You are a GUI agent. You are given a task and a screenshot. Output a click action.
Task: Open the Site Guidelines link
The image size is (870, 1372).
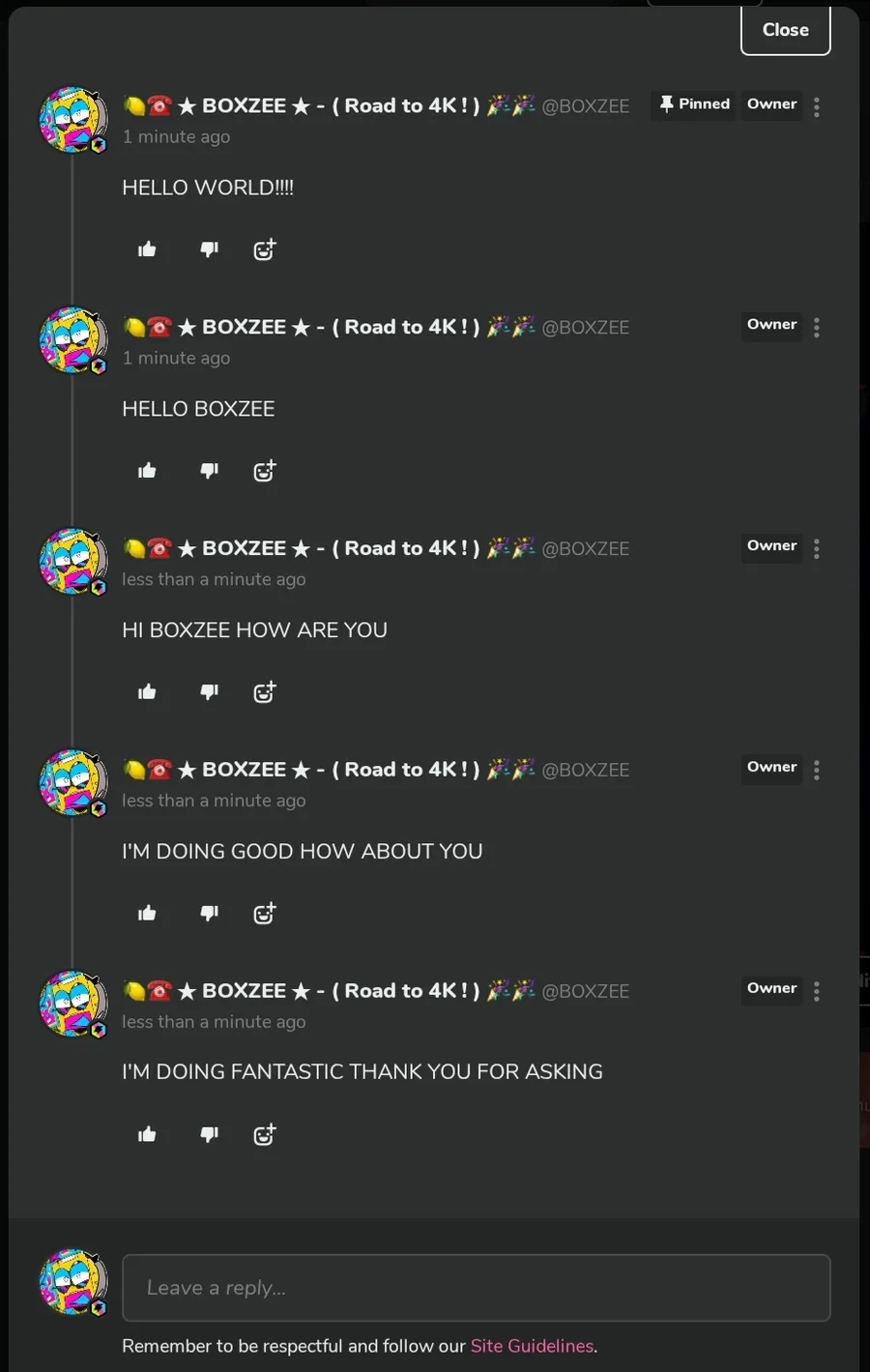tap(532, 1346)
